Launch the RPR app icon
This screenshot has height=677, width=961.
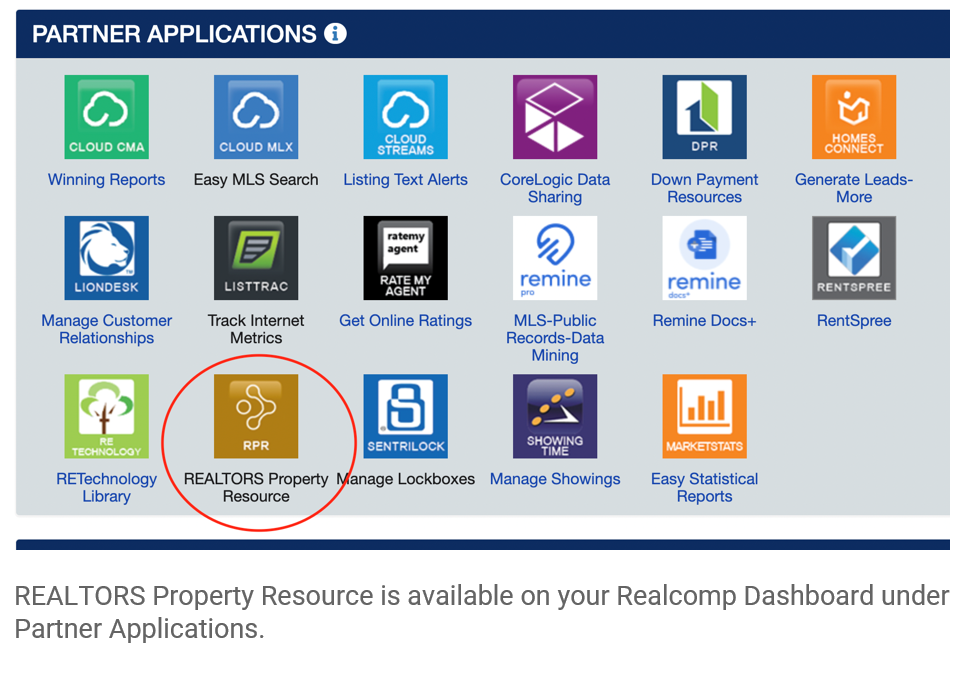[x=256, y=417]
